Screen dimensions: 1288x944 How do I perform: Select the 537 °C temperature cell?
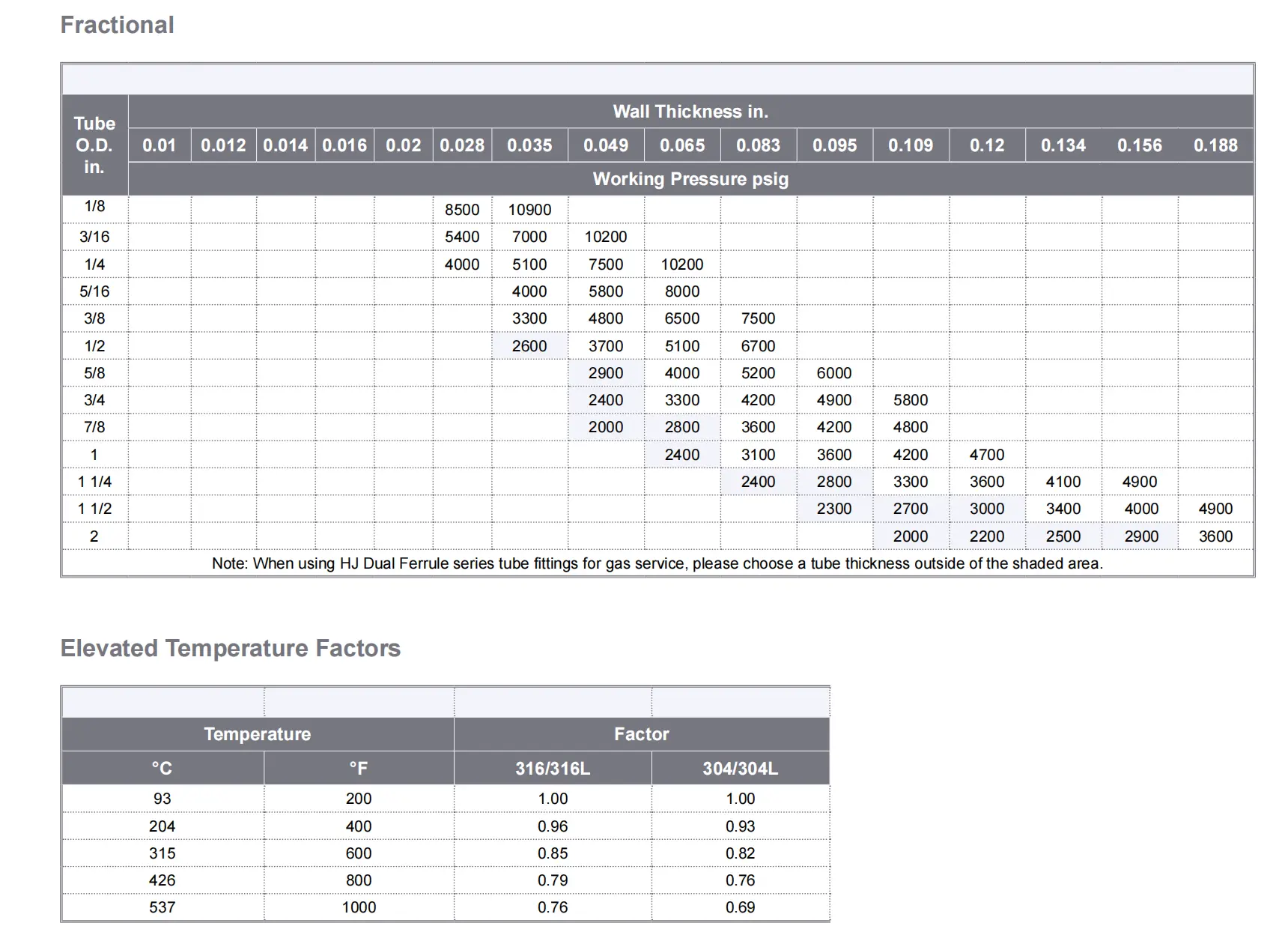[x=162, y=907]
